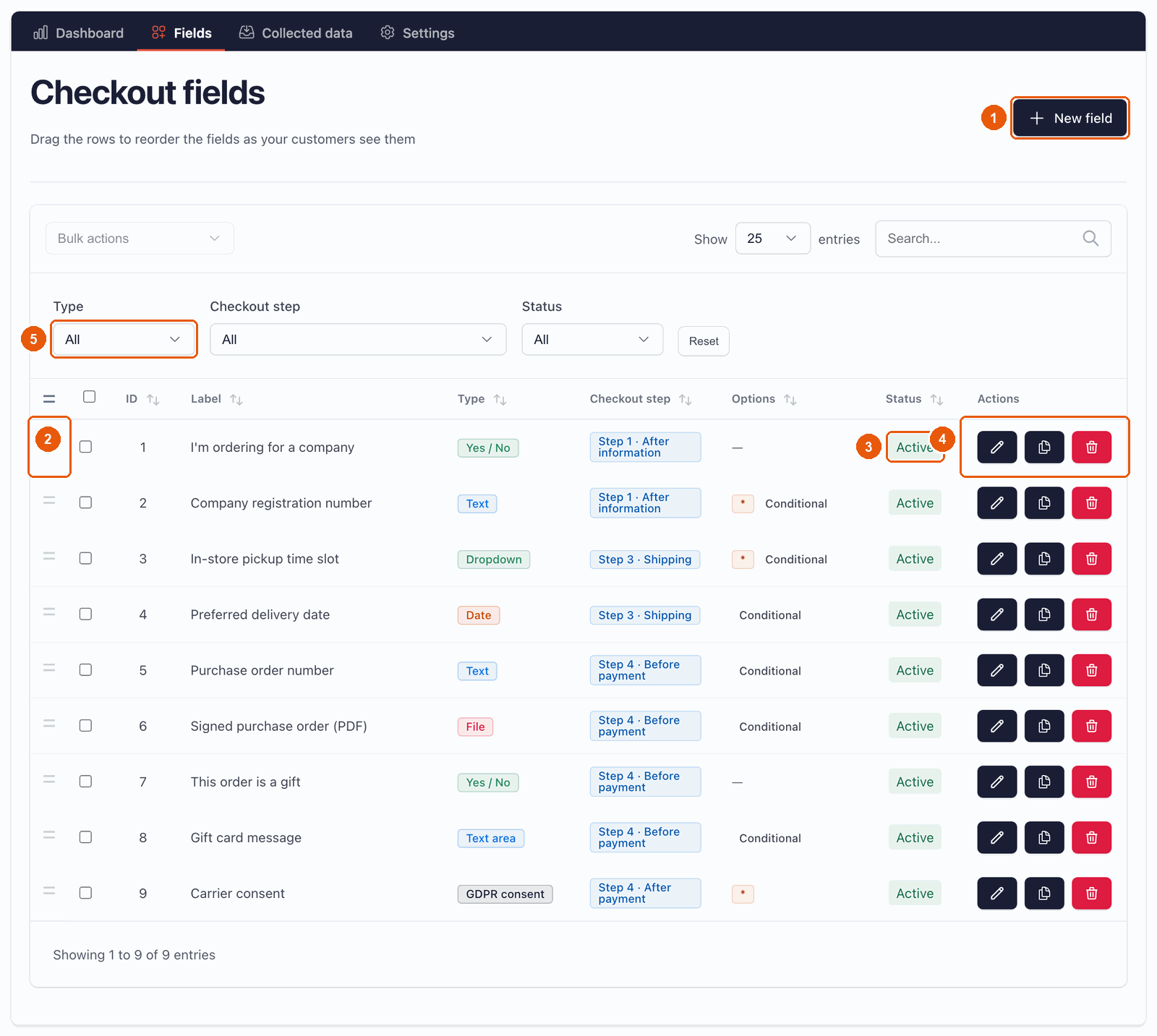This screenshot has height=1036, width=1157.
Task: Open the Type filter dropdown
Action: (x=123, y=339)
